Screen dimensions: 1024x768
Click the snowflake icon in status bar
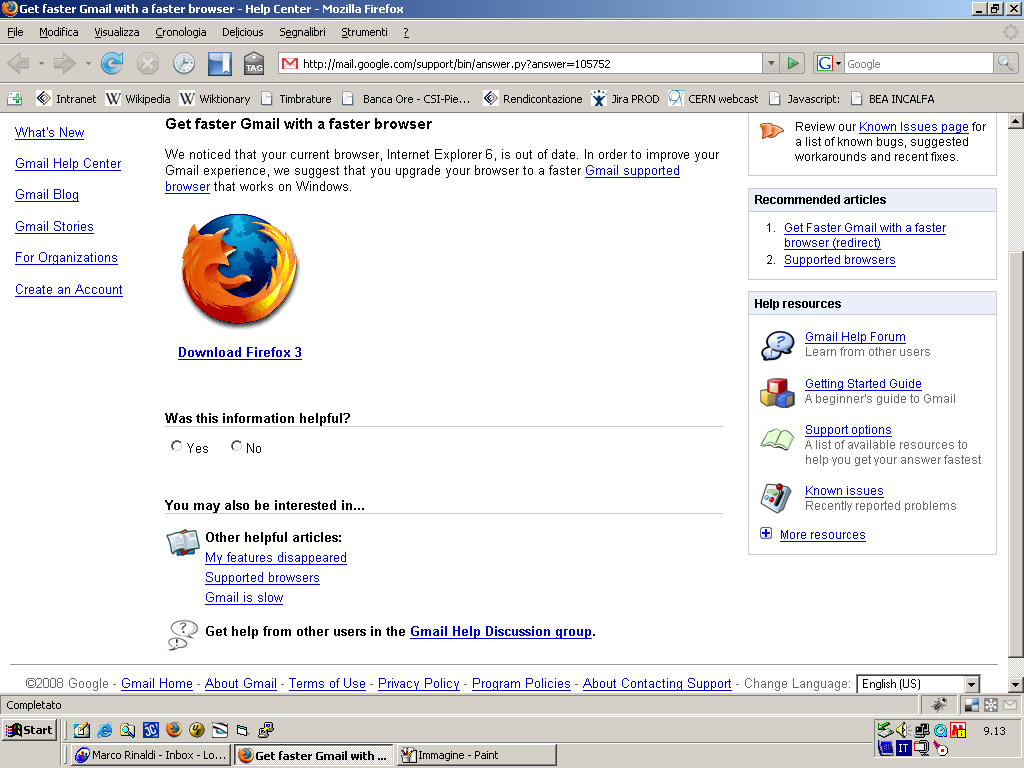(991, 705)
